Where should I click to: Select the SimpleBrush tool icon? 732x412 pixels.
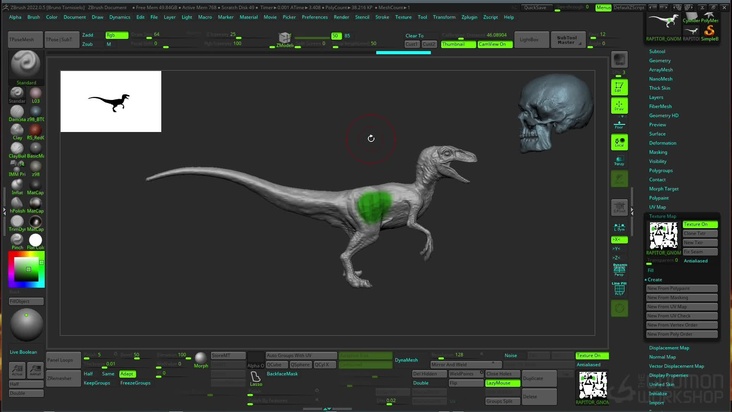[x=710, y=31]
